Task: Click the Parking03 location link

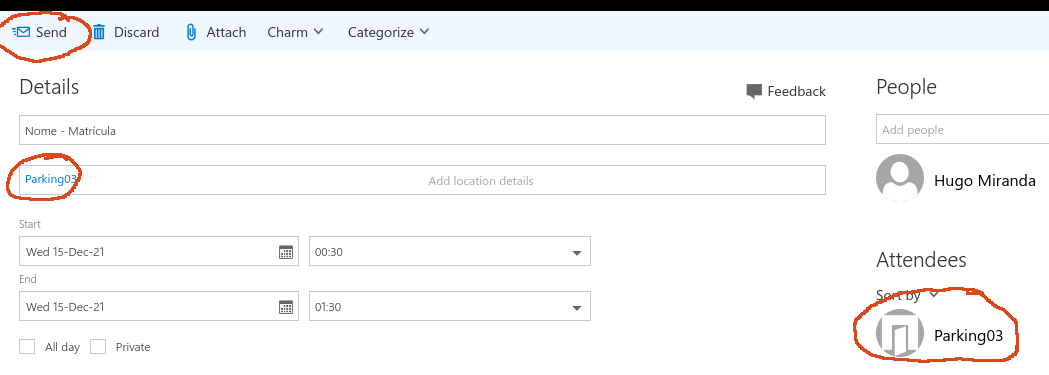Action: [x=51, y=179]
